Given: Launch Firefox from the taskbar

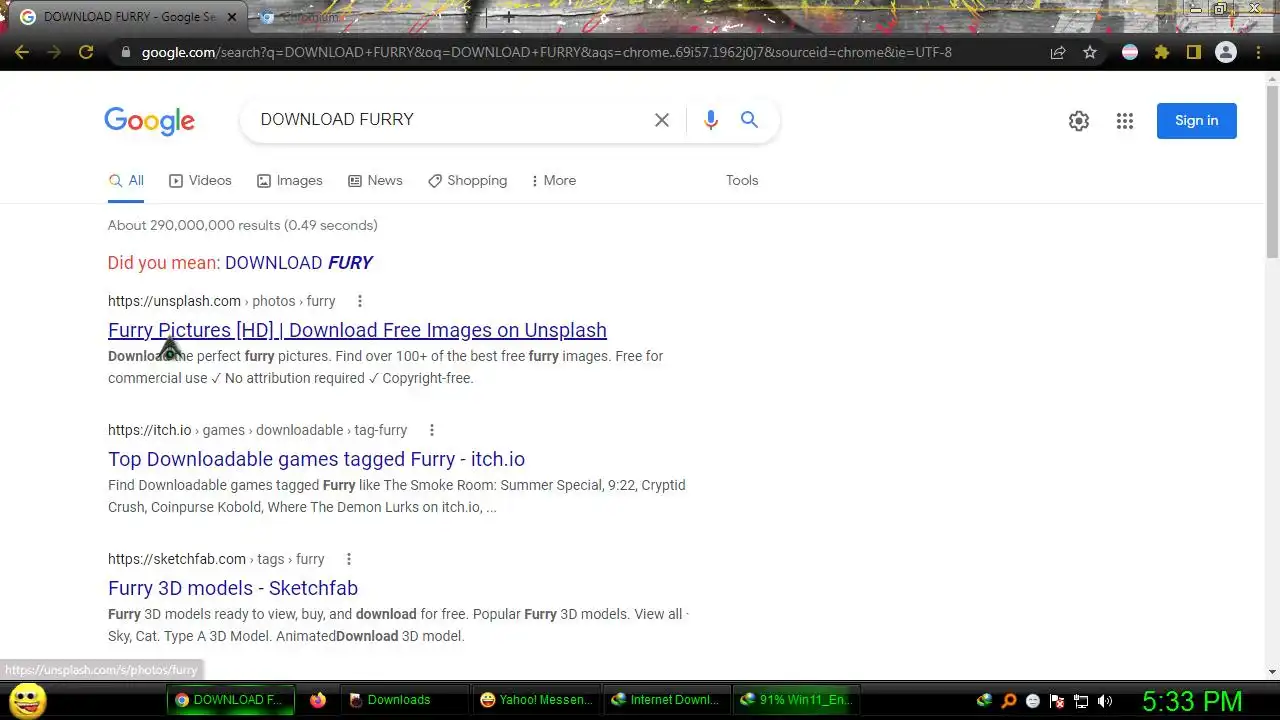Looking at the screenshot, I should 318,700.
